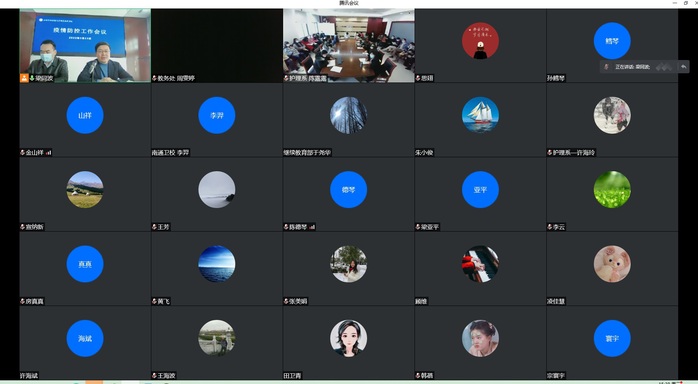Image resolution: width=698 pixels, height=384 pixels.
Task: Click the blue ocean horizon avatar
Action: tap(217, 264)
